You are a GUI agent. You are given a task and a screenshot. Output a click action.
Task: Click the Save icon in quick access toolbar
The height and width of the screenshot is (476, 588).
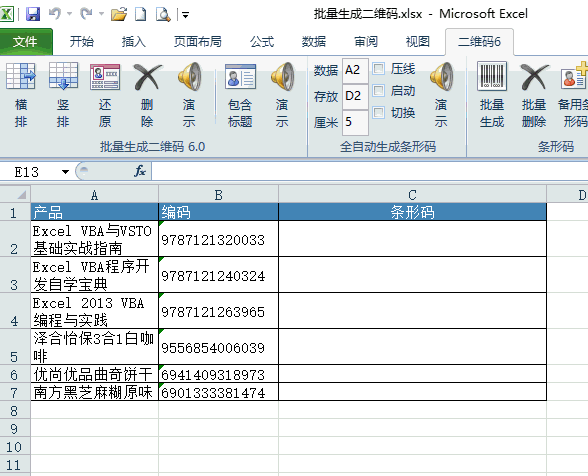point(33,14)
